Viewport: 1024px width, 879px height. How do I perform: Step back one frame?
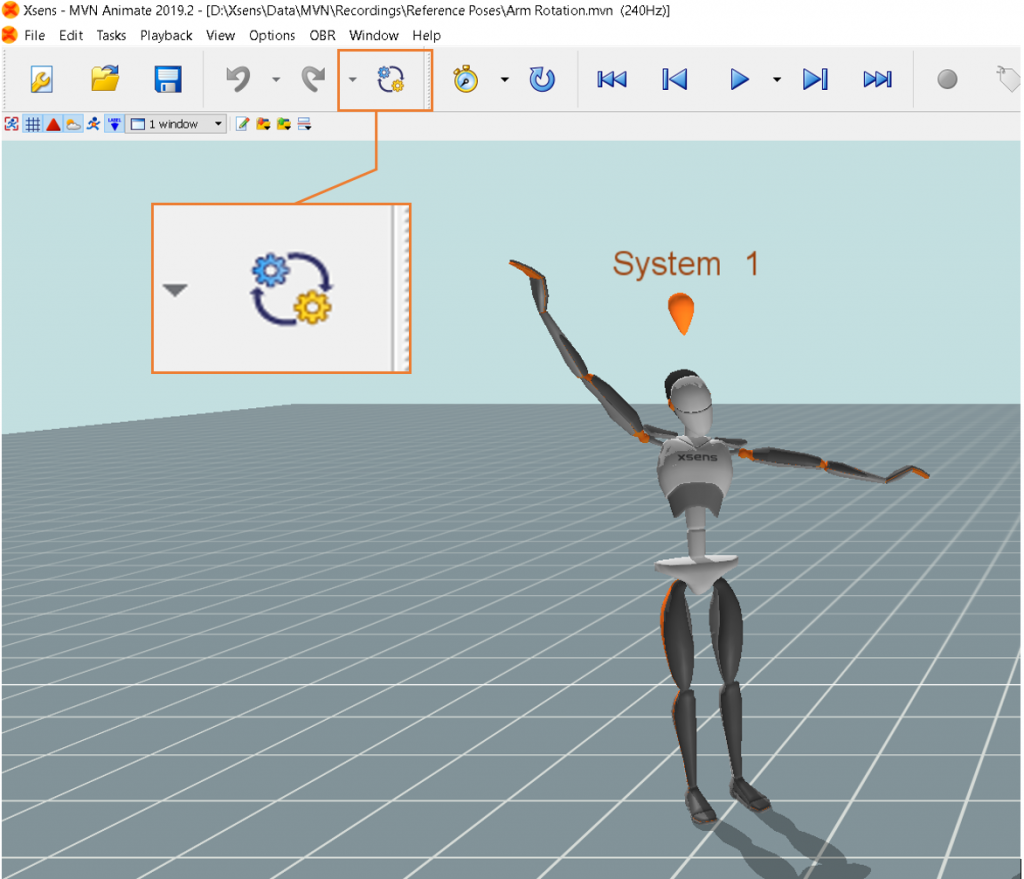pos(675,80)
